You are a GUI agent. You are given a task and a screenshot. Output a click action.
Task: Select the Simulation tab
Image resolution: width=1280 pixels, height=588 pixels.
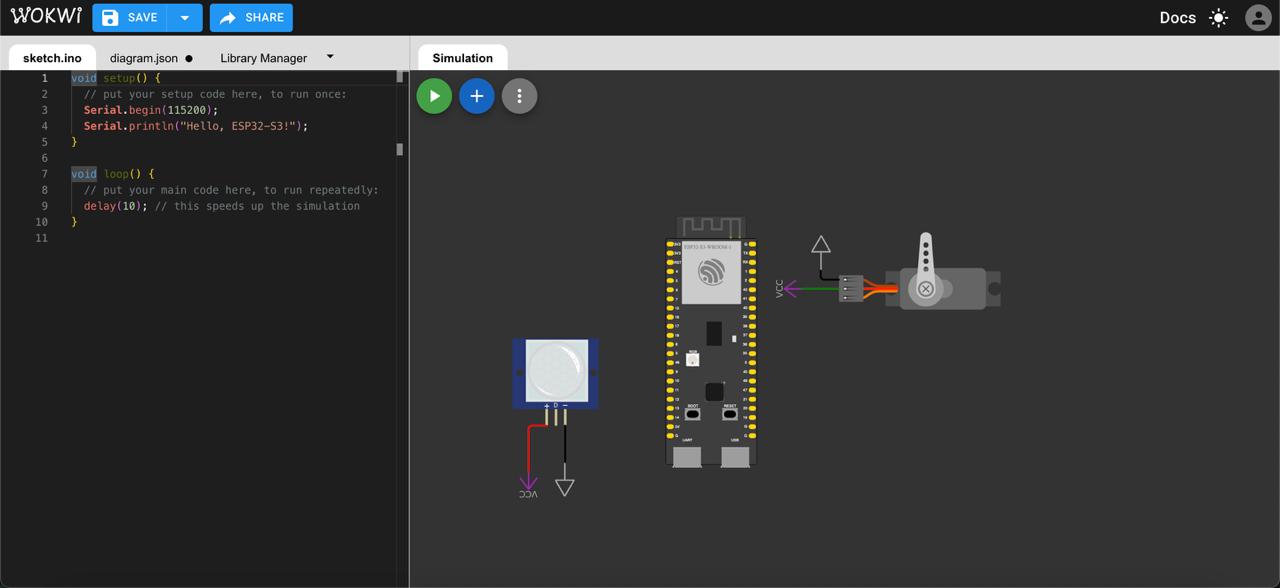tap(462, 58)
